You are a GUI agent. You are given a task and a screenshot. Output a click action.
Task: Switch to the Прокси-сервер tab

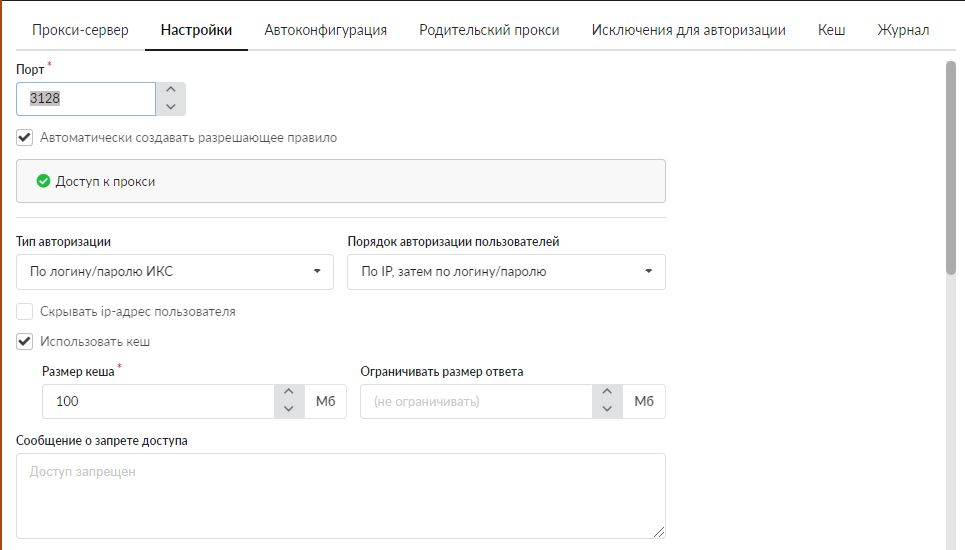click(80, 30)
